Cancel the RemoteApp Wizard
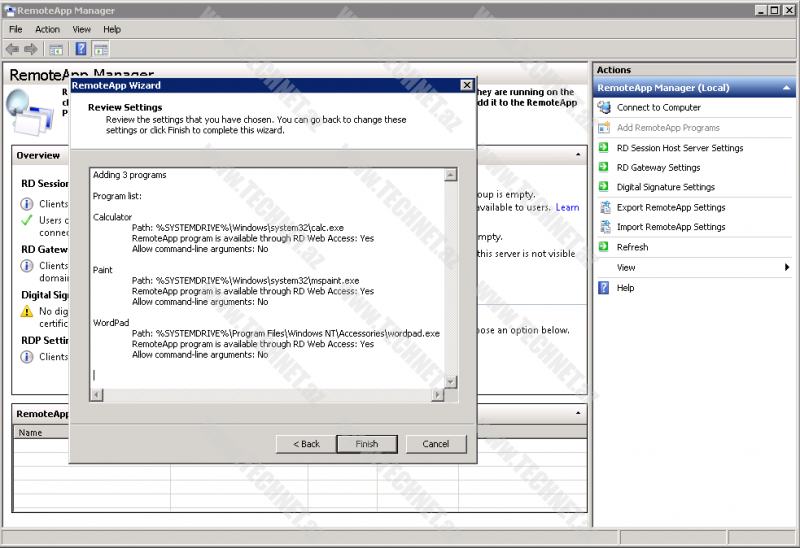Image resolution: width=800 pixels, height=548 pixels. tap(436, 444)
